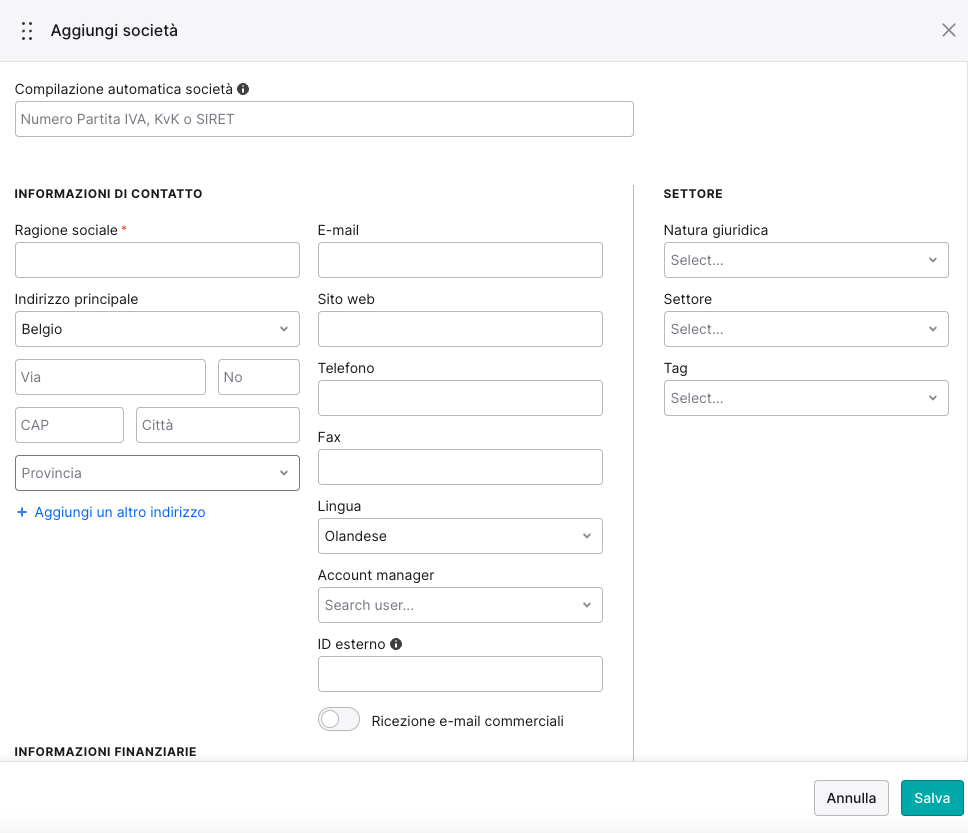Viewport: 968px width, 833px height.
Task: Click info icon next to Compilazione automatica società
Action: coord(243,89)
